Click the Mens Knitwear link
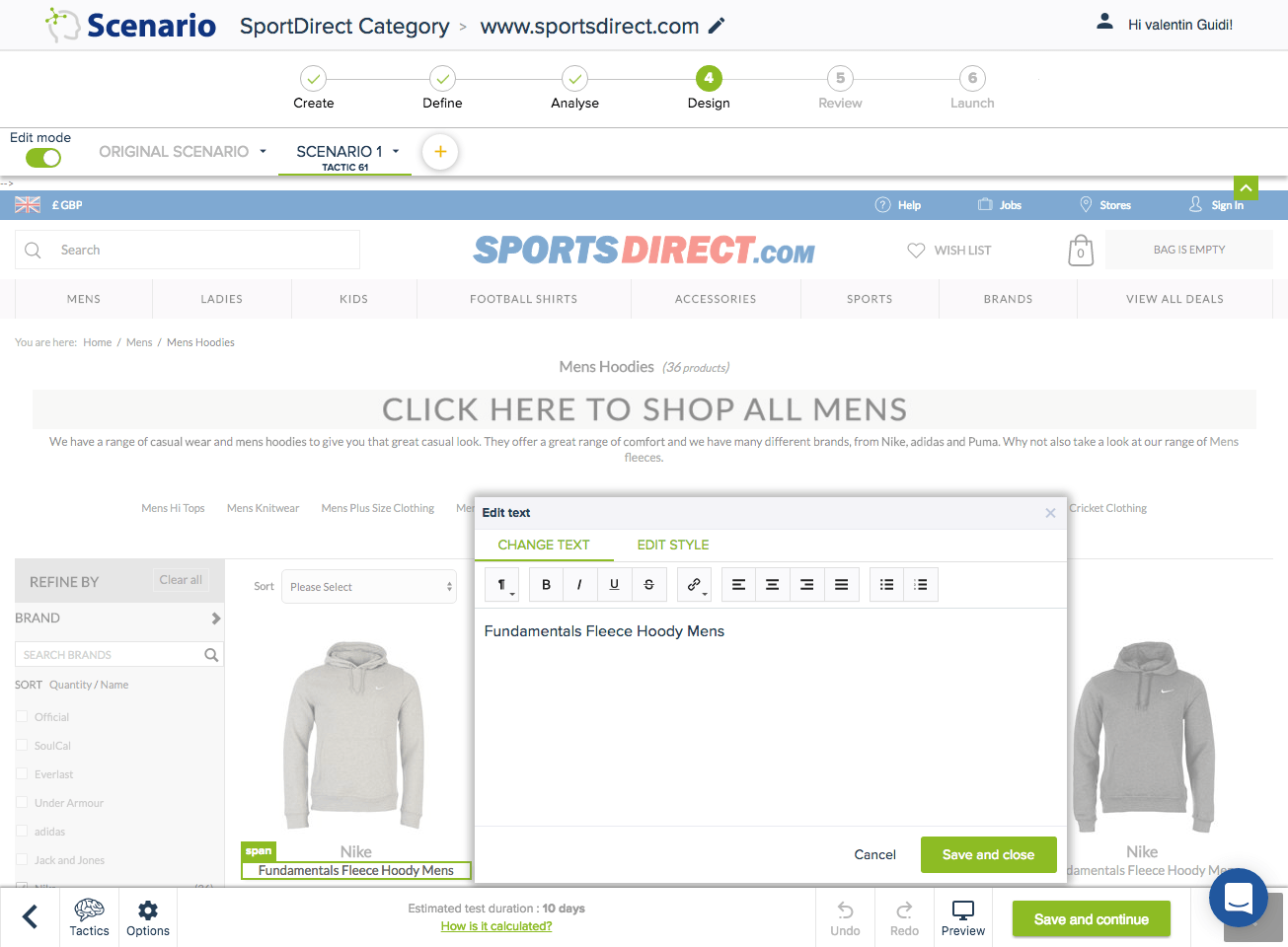This screenshot has width=1288, height=947. (x=263, y=508)
